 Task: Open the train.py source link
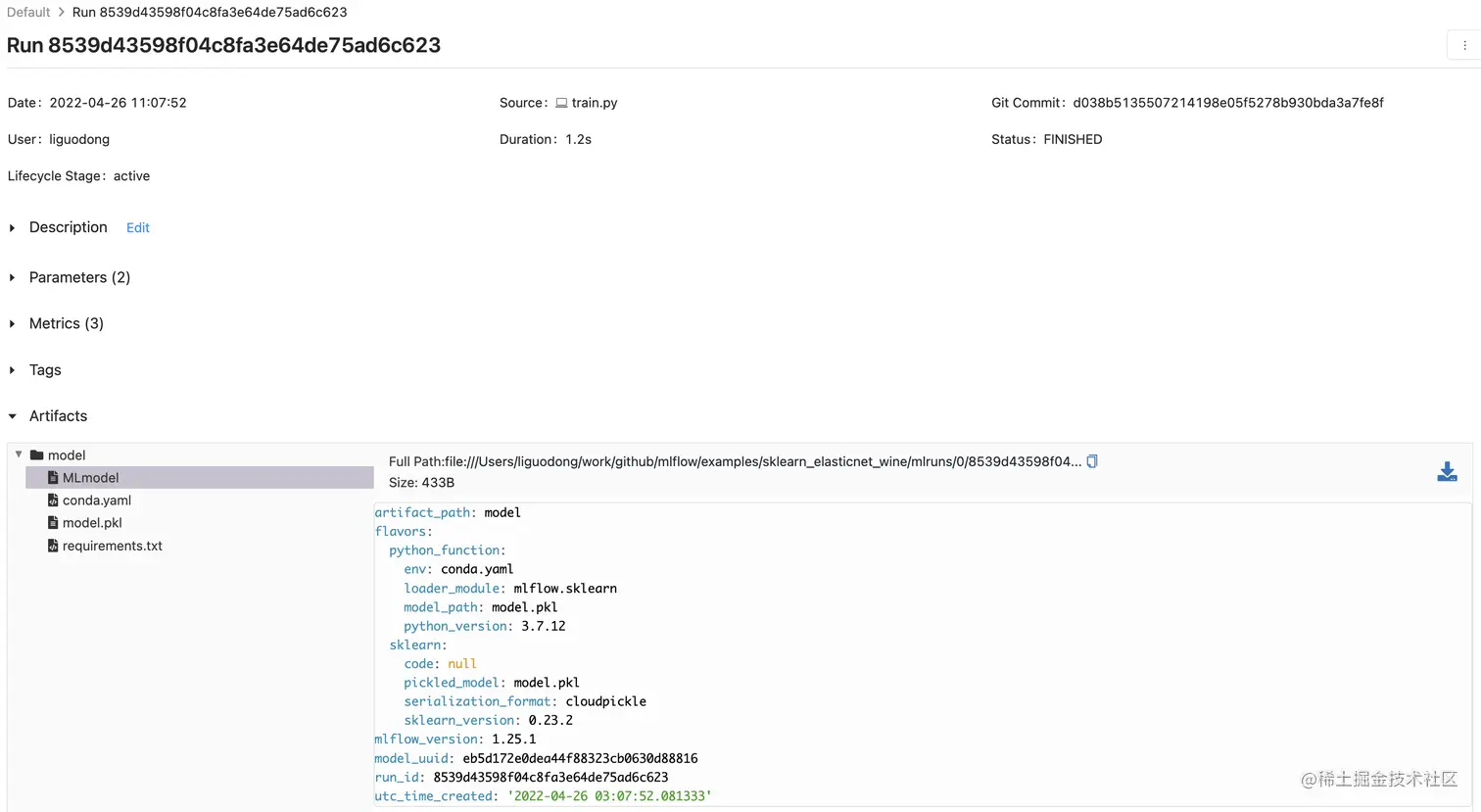[594, 103]
